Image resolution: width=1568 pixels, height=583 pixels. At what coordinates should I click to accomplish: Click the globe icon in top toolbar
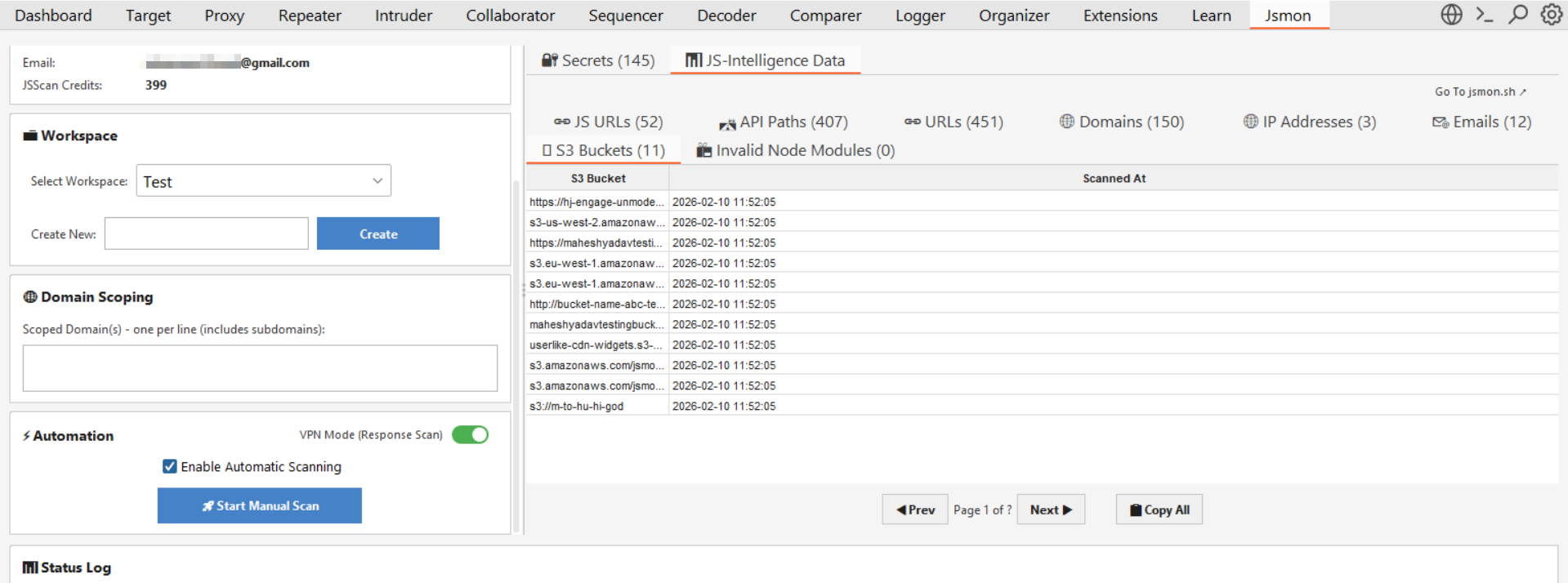pyautogui.click(x=1451, y=15)
